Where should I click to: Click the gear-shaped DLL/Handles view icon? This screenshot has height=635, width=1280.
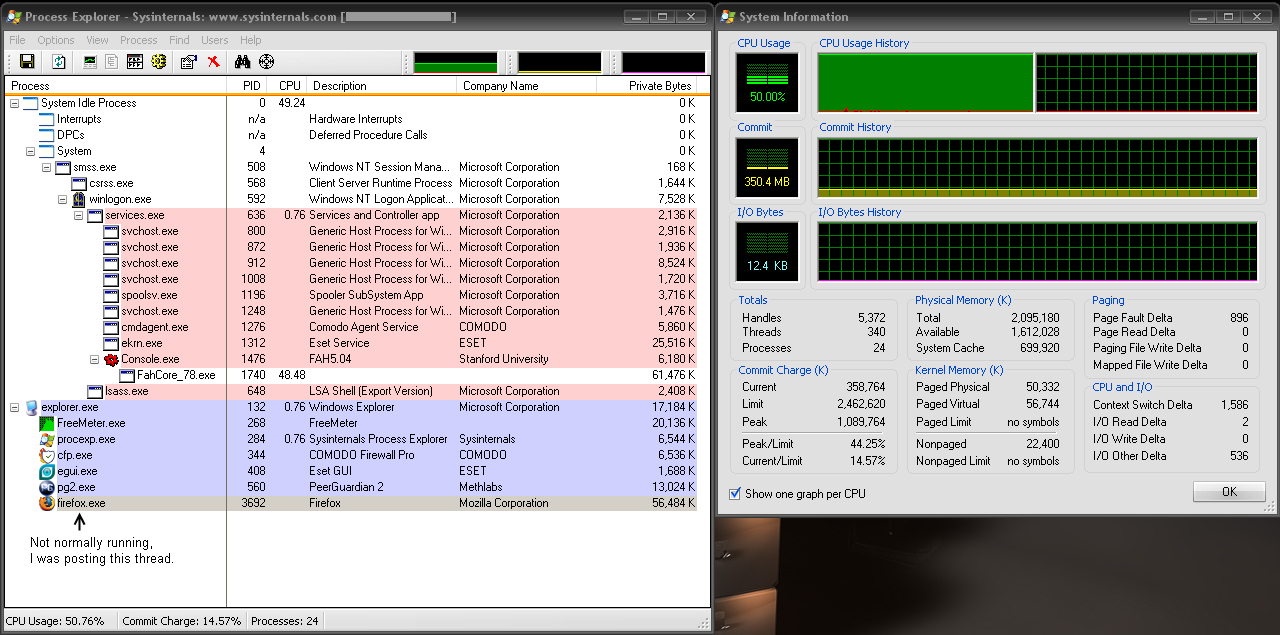158,62
